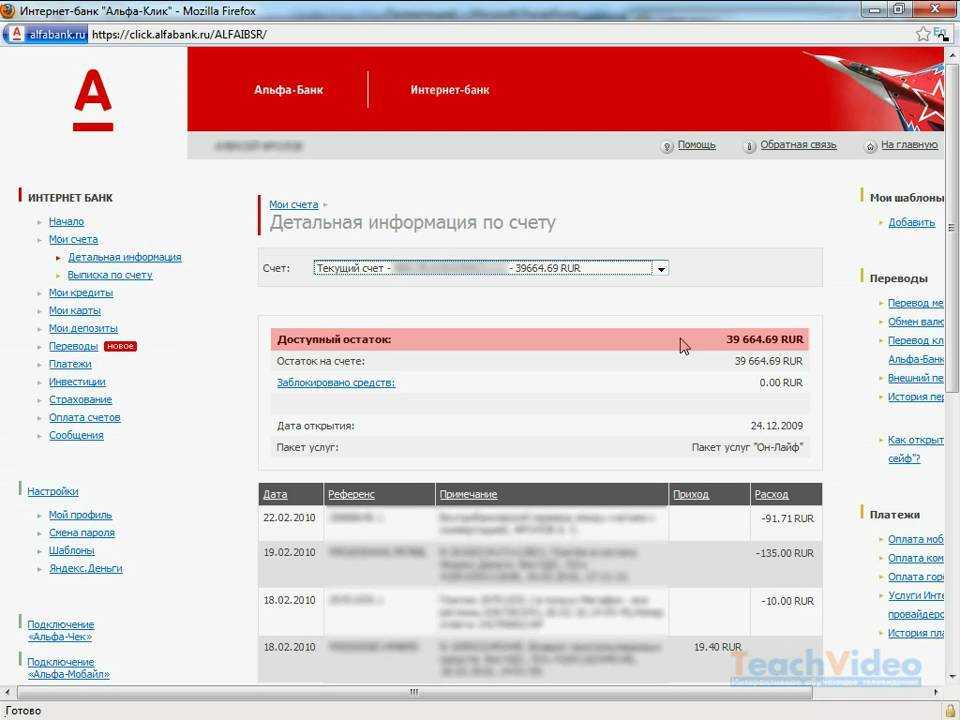
Task: Click the home icon beside На главную
Action: tap(870, 147)
